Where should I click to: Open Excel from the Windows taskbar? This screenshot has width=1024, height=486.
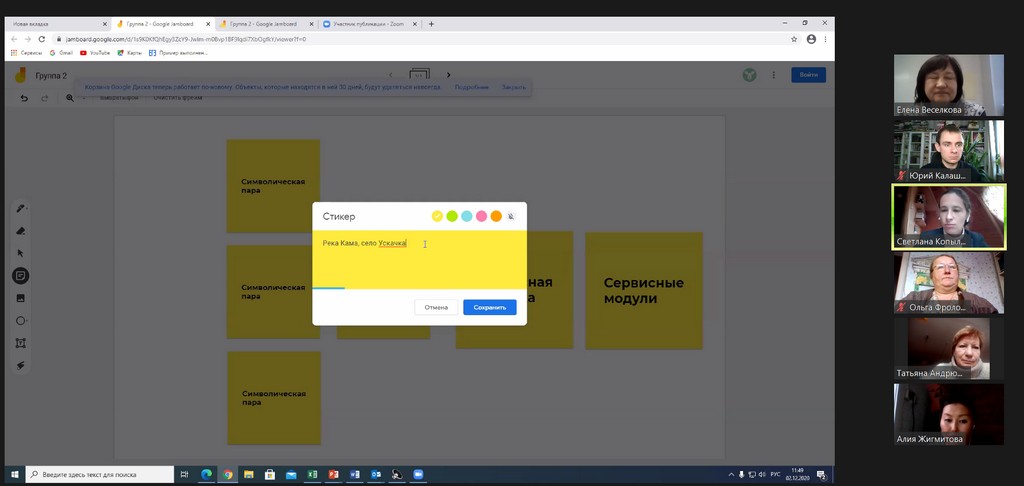312,474
